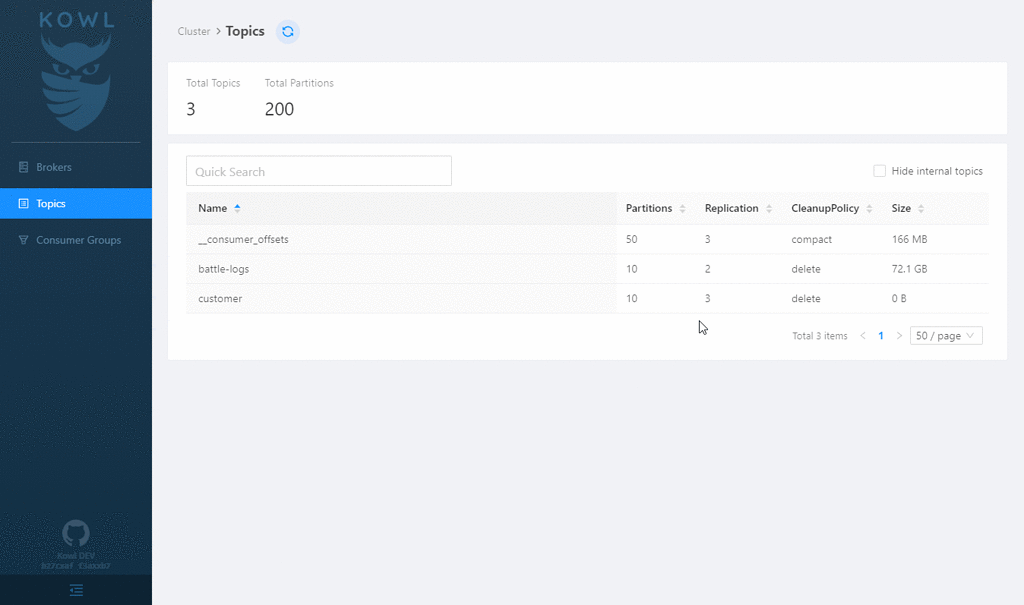Sort topics by Size sorter icon
The image size is (1024, 605).
[x=921, y=208]
